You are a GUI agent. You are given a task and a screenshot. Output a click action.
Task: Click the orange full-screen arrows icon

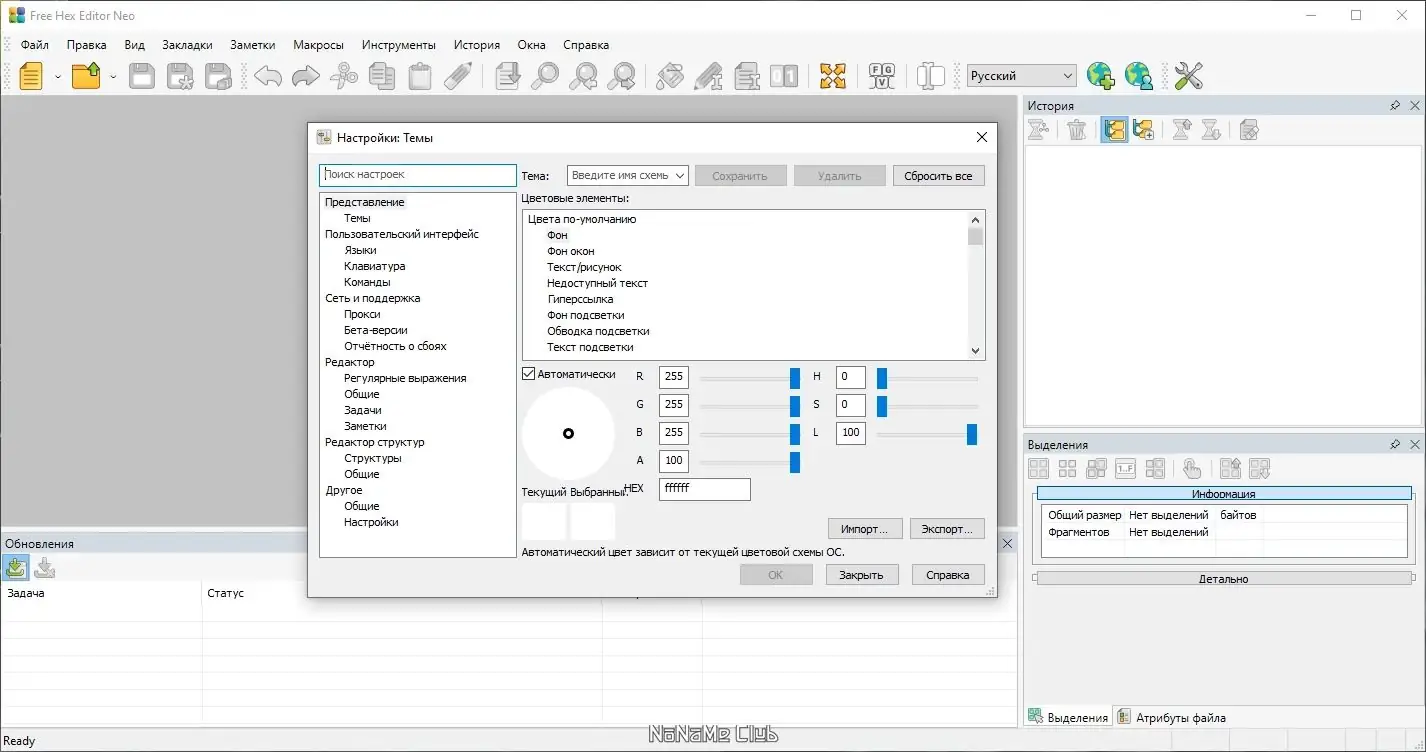coord(832,76)
